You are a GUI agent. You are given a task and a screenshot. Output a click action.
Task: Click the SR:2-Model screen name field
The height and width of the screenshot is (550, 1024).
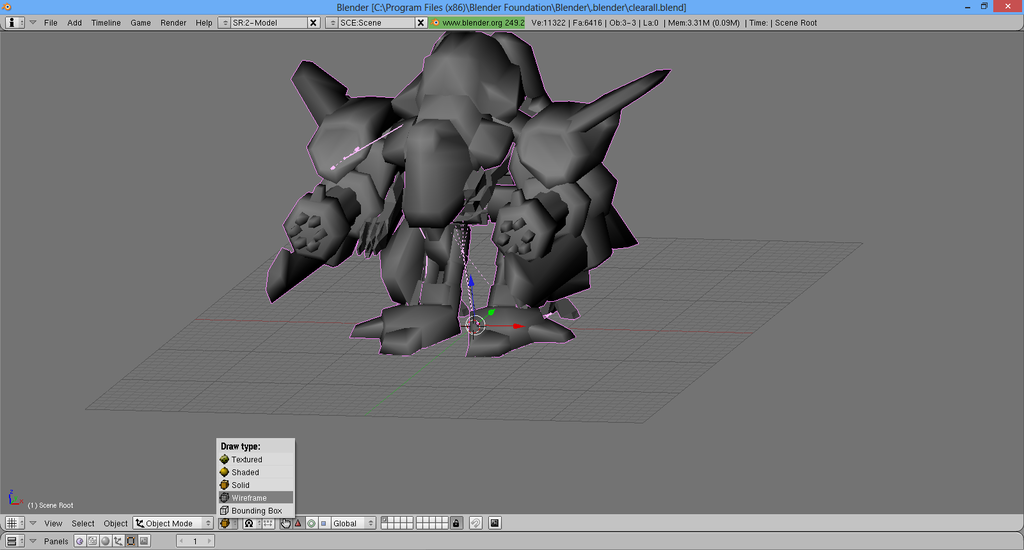[268, 23]
